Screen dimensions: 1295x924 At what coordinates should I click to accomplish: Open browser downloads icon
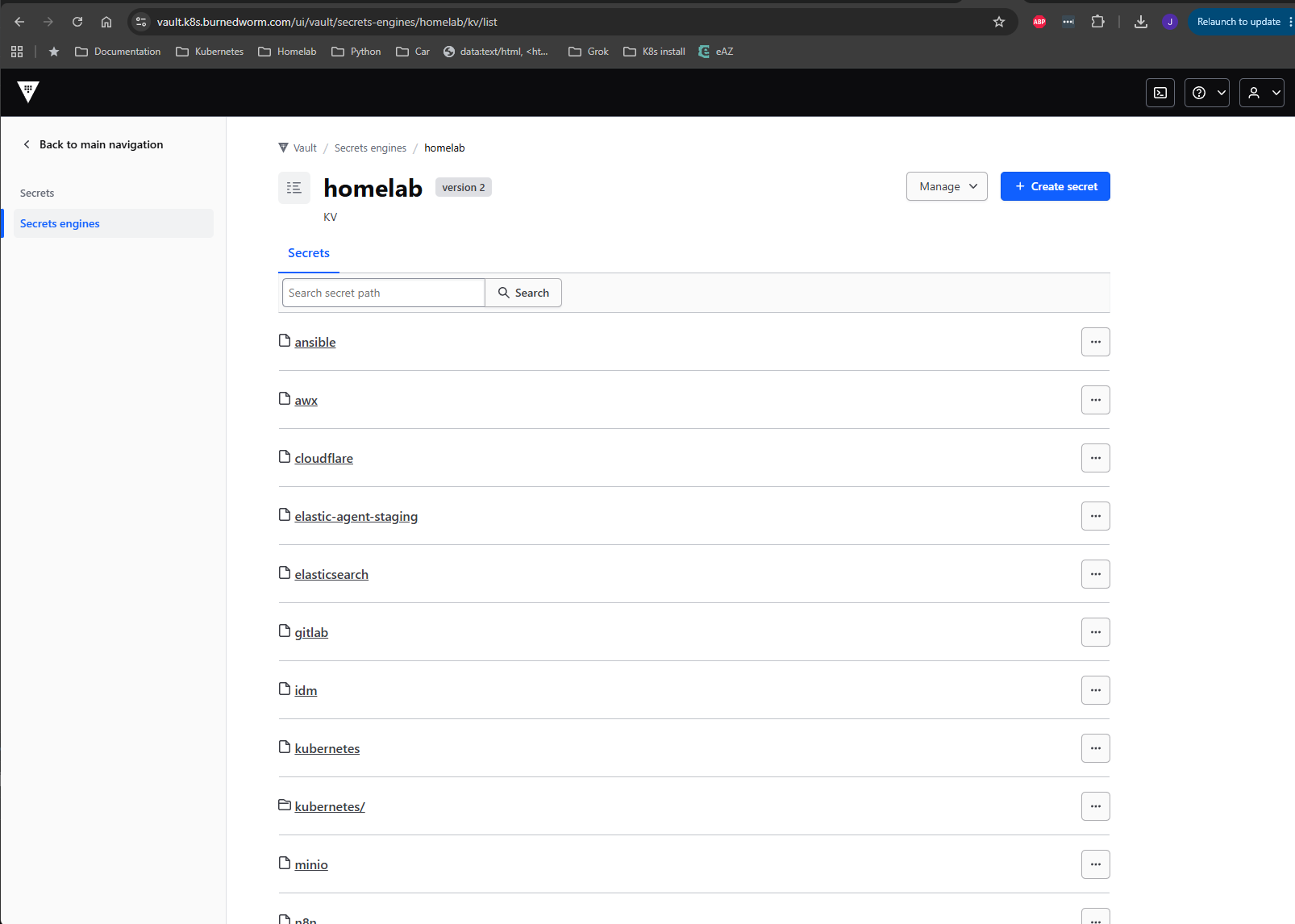coord(1140,22)
